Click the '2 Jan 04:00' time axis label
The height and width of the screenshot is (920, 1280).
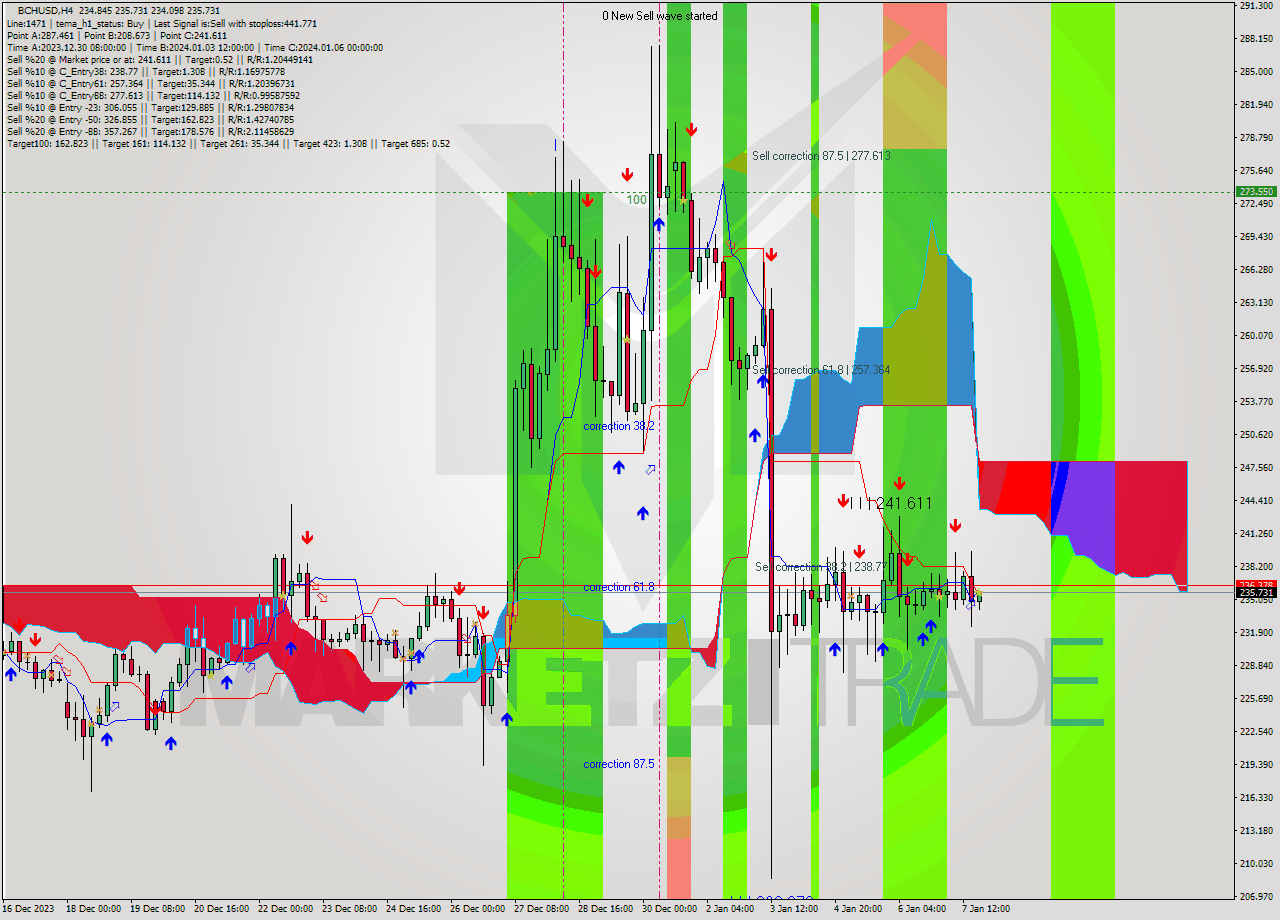click(x=730, y=909)
